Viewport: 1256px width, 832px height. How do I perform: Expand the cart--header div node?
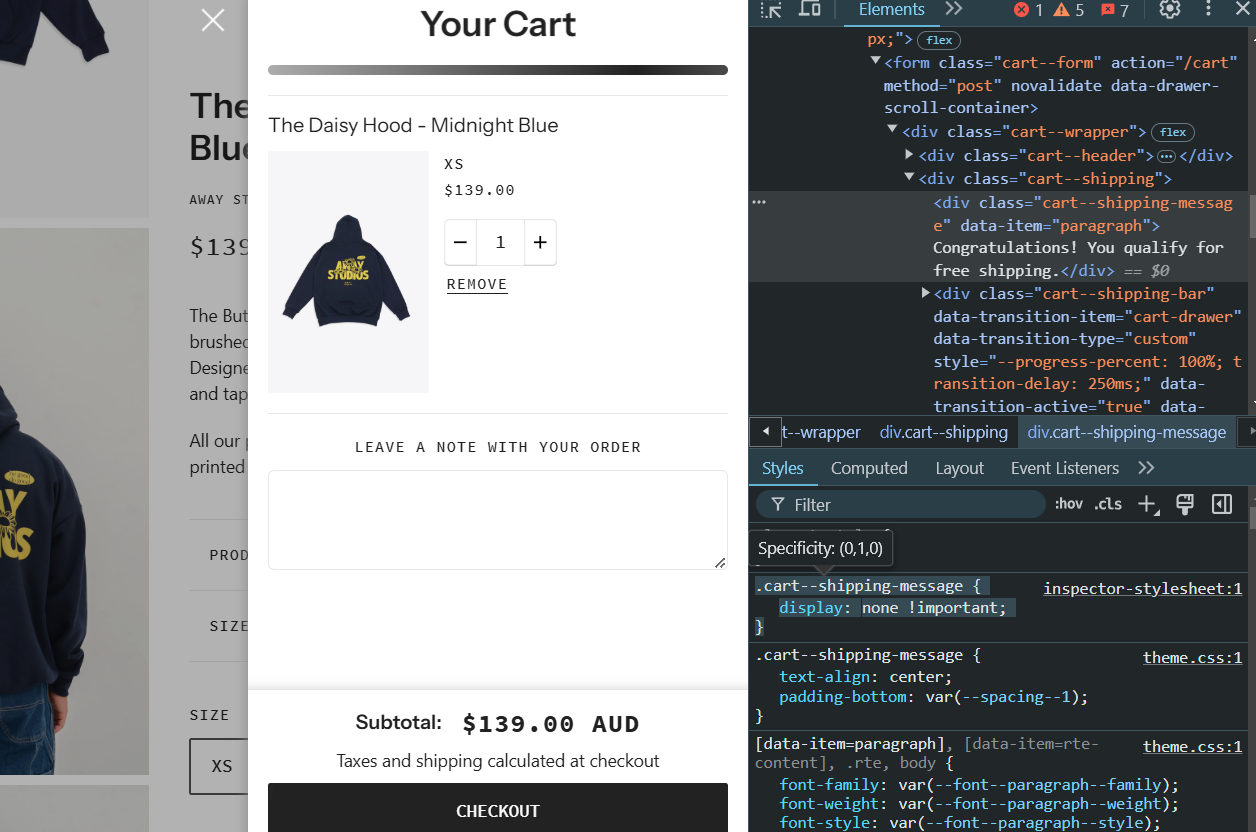pos(909,155)
